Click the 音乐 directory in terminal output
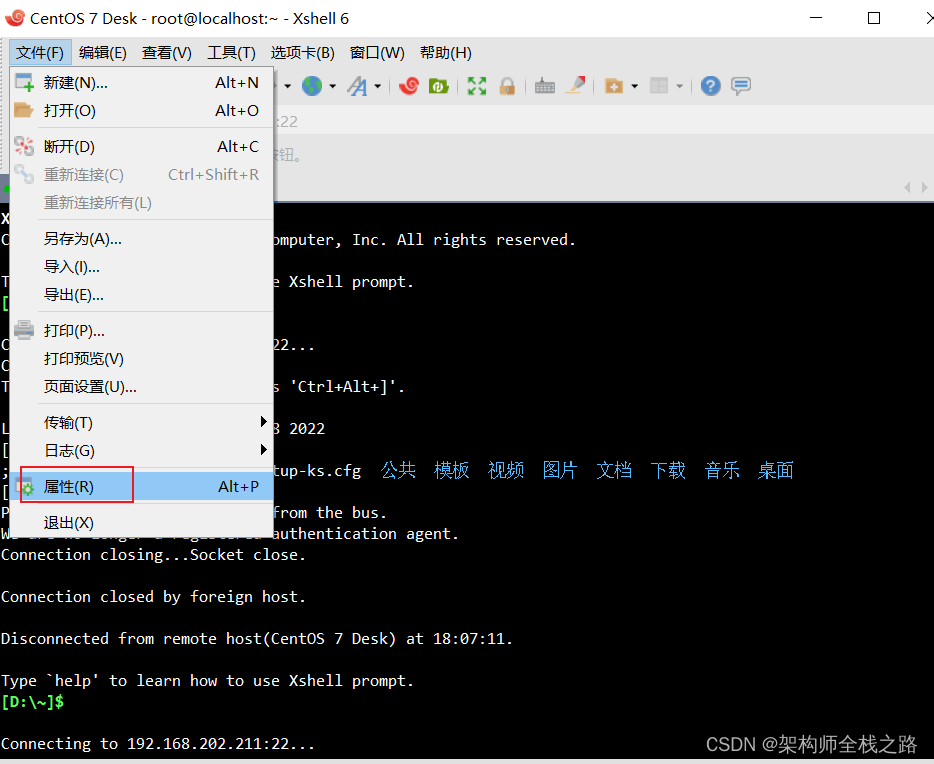Viewport: 934px width, 764px height. point(722,470)
